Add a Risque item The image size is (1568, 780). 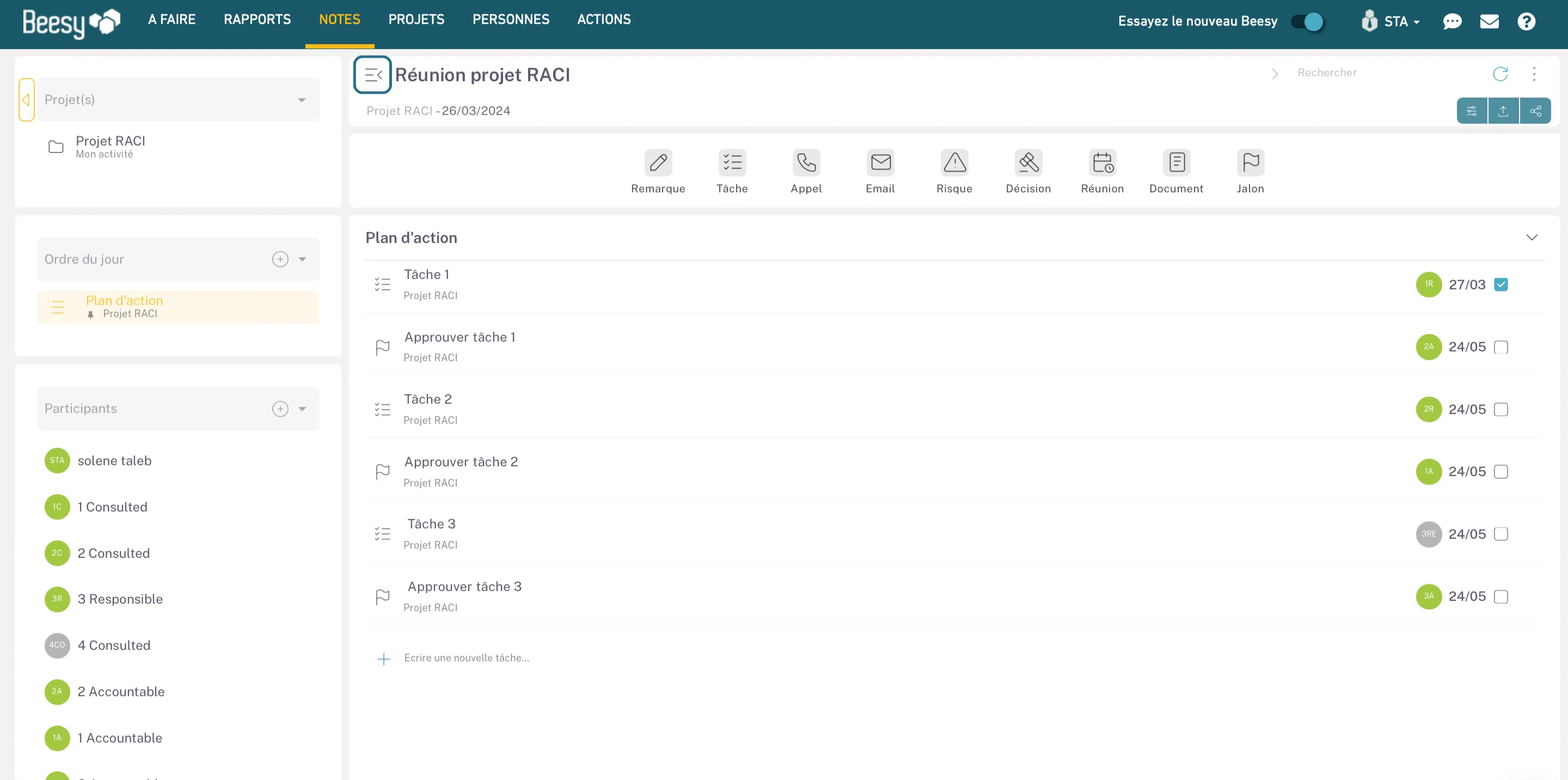[x=954, y=172]
